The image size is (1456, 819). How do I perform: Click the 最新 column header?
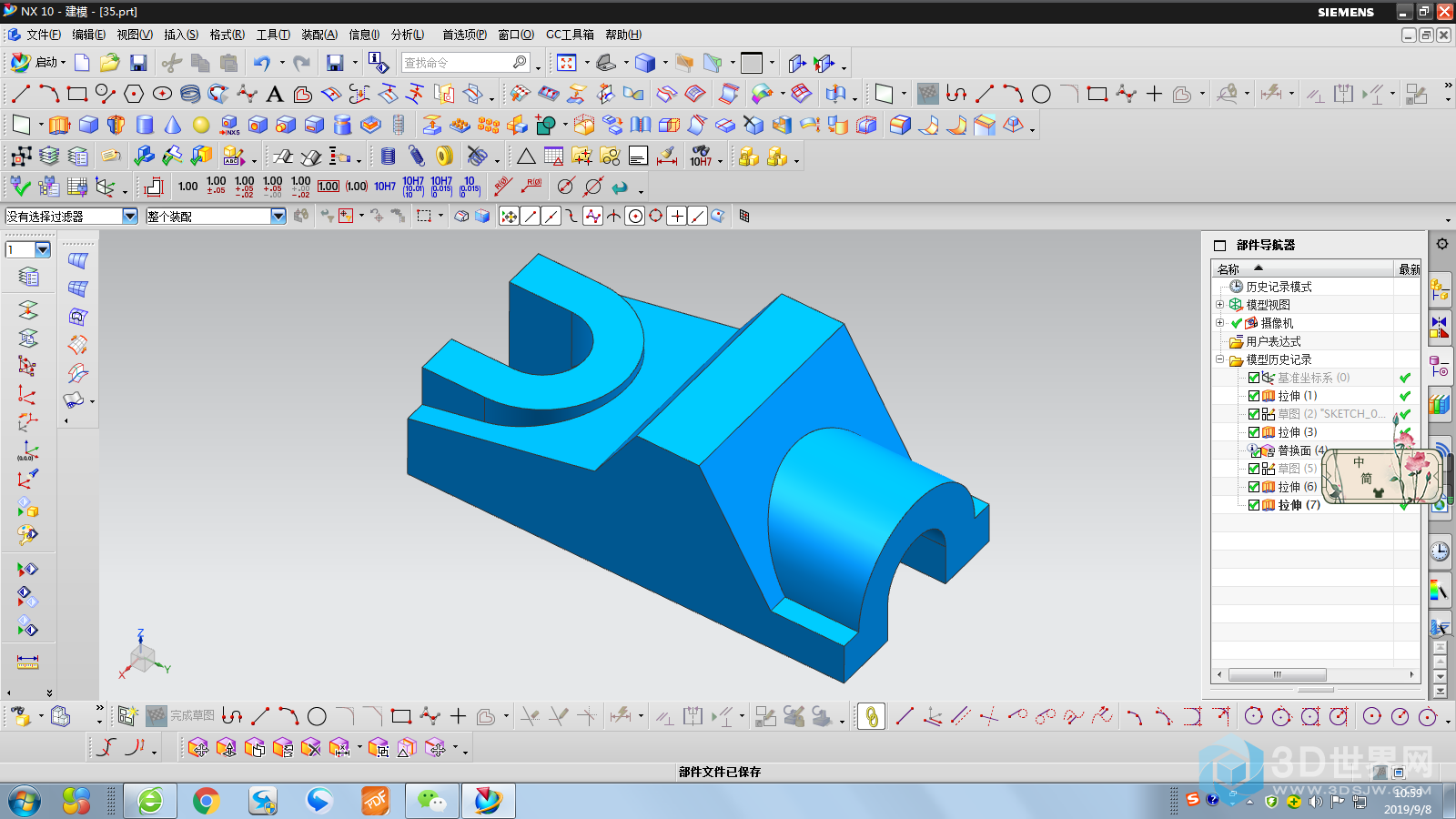pyautogui.click(x=1409, y=268)
